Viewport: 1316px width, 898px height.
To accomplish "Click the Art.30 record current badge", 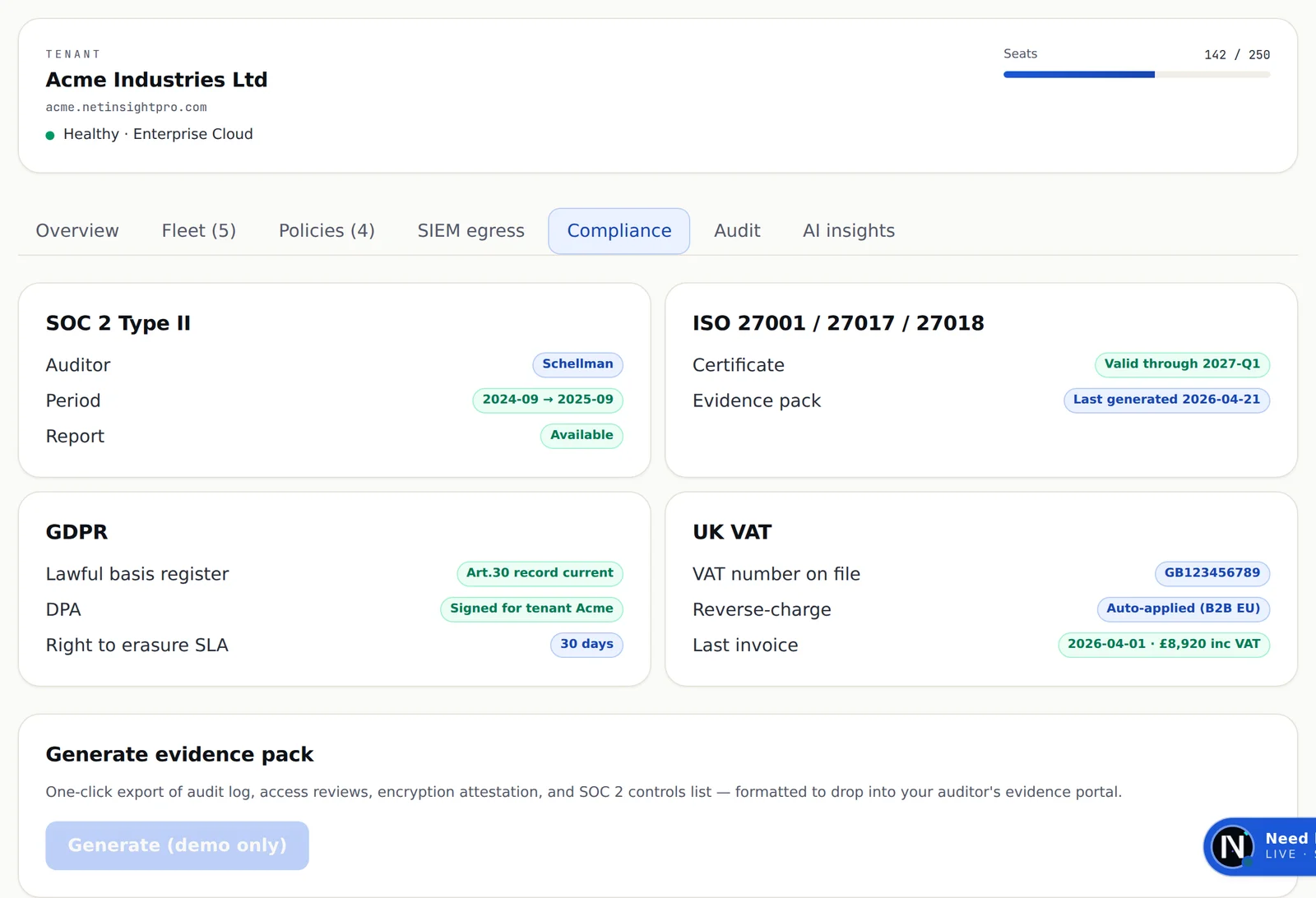I will pos(540,573).
